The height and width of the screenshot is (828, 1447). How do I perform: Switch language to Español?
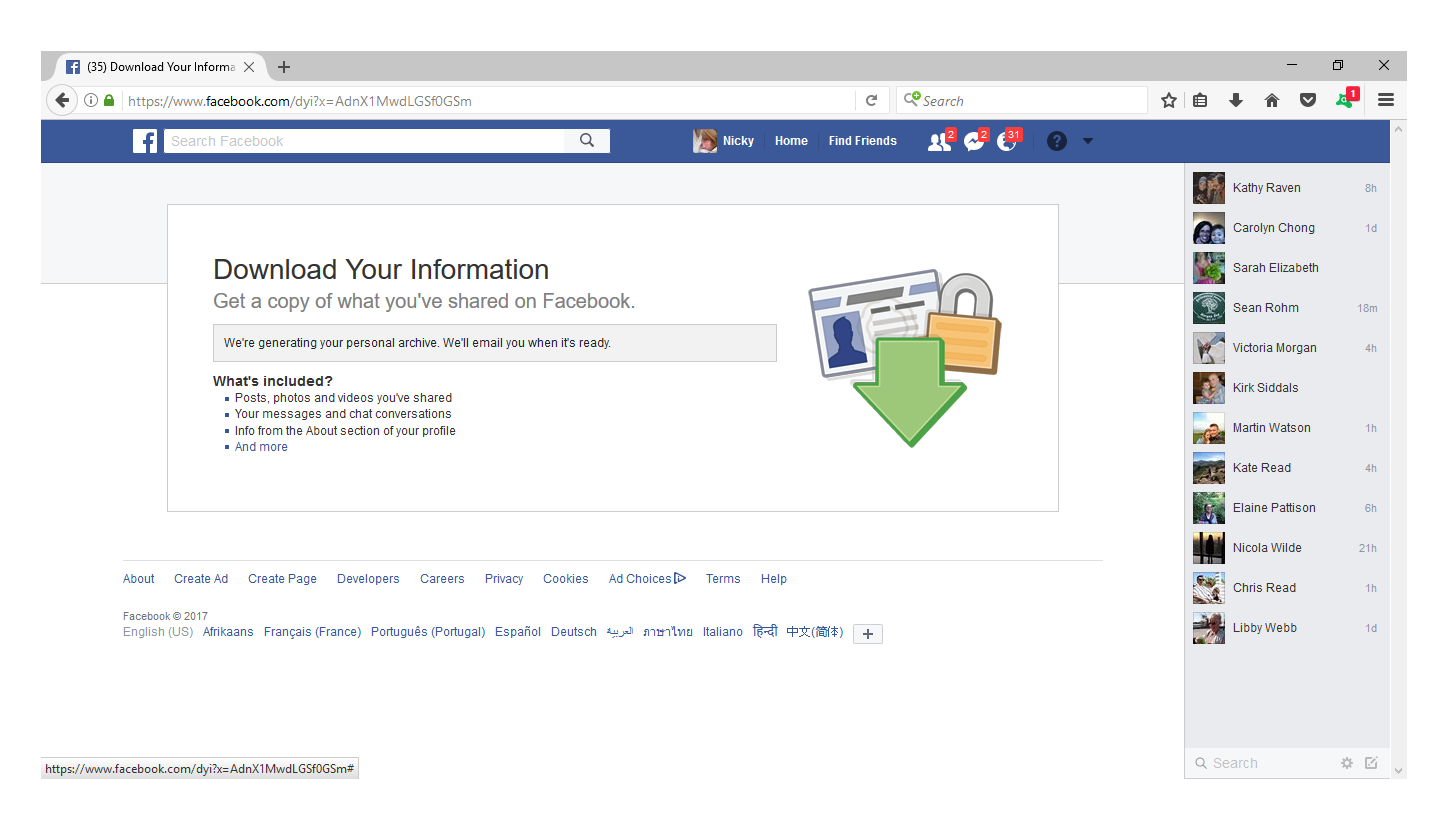[x=518, y=632]
